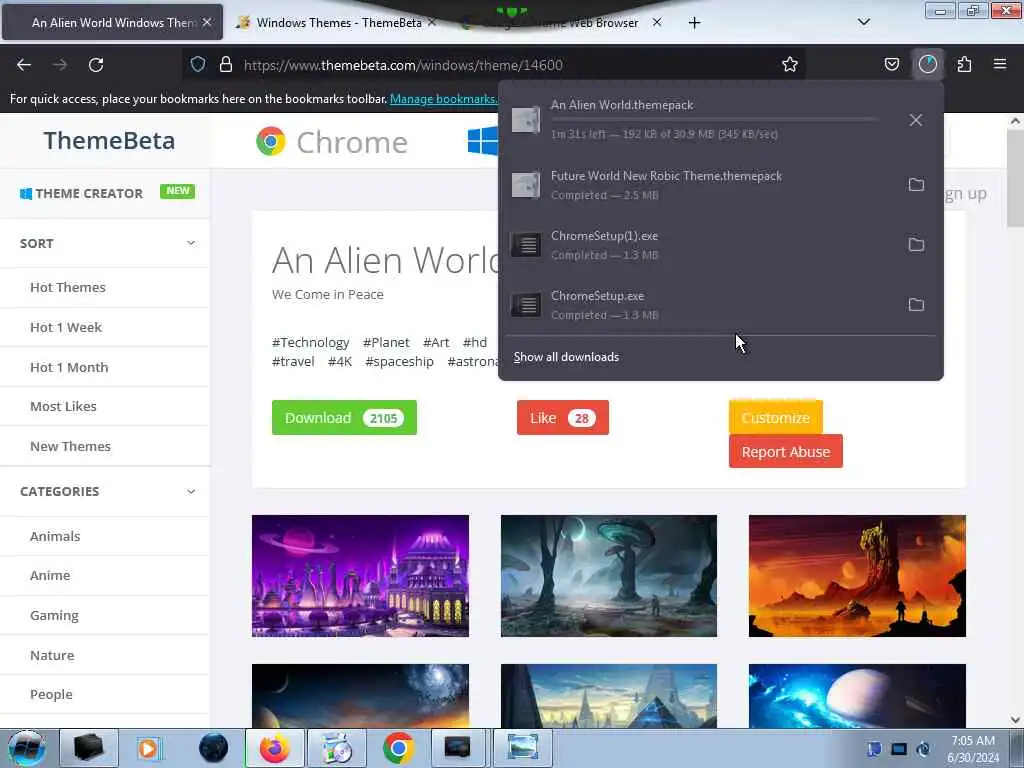The height and width of the screenshot is (768, 1024).
Task: Open Anime category
Action: point(50,575)
